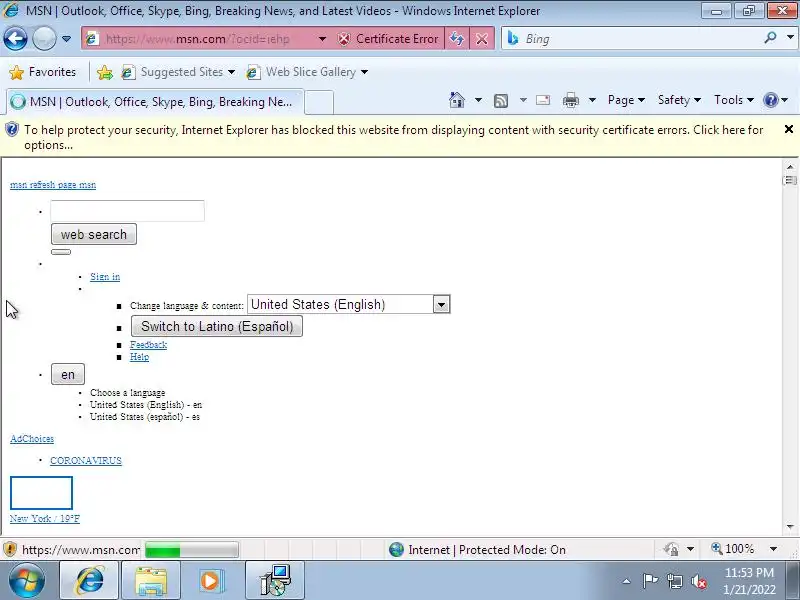Click the Read mail icon
The height and width of the screenshot is (600, 800).
pyautogui.click(x=543, y=100)
